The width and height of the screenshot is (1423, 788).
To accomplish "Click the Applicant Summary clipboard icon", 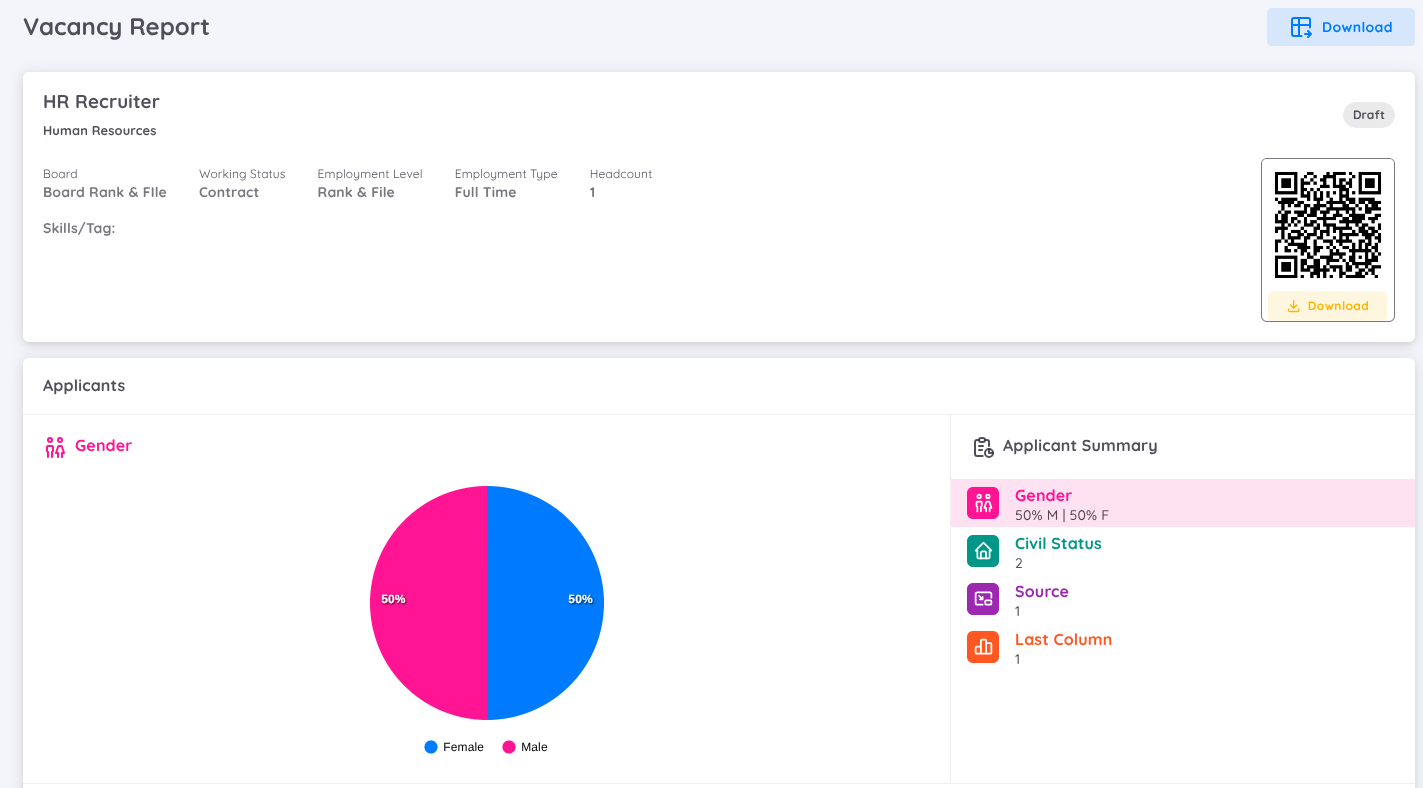I will coord(983,447).
